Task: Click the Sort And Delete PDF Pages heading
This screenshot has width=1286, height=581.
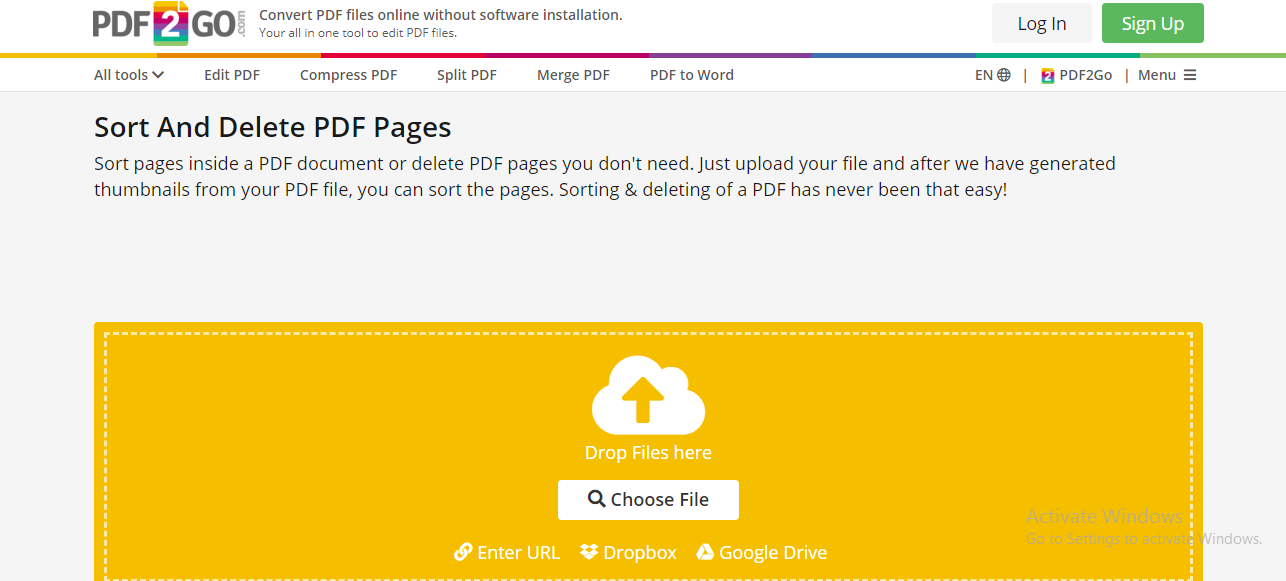Action: (x=273, y=127)
